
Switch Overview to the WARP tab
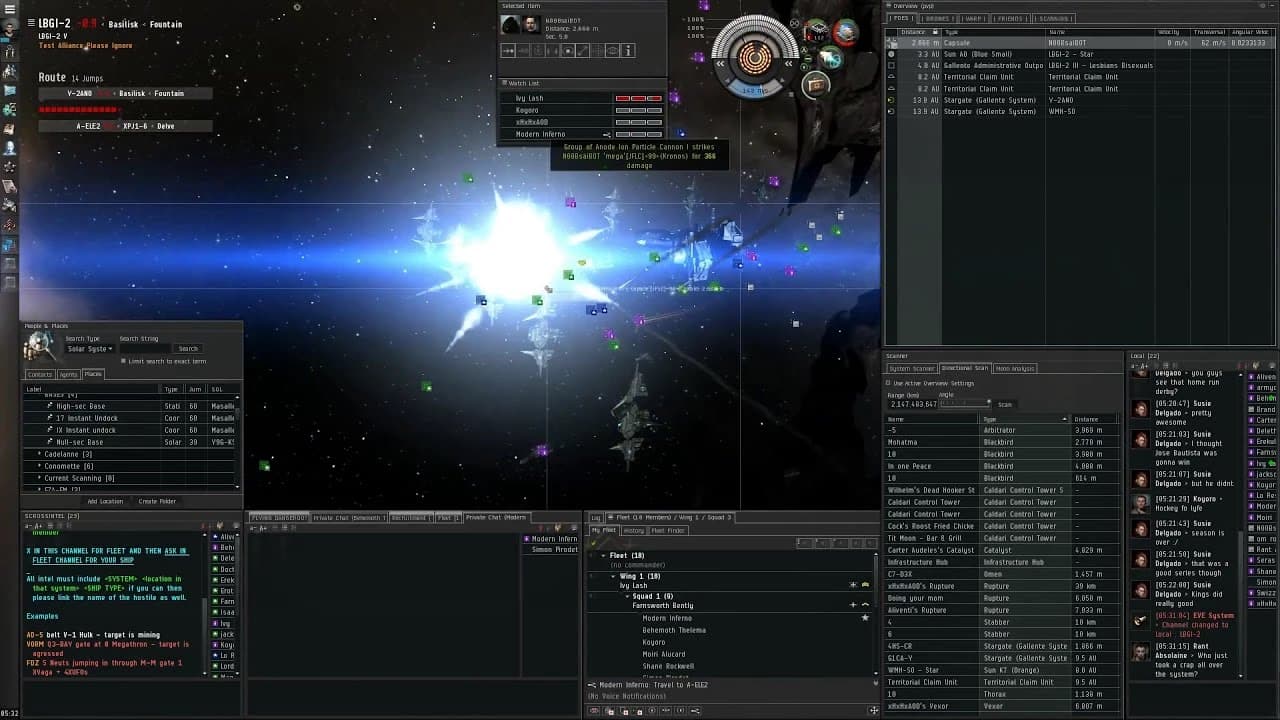[x=974, y=18]
